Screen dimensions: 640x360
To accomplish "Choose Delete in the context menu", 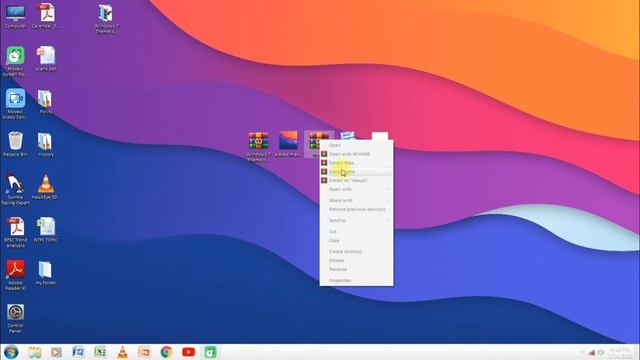I will [x=356, y=260].
